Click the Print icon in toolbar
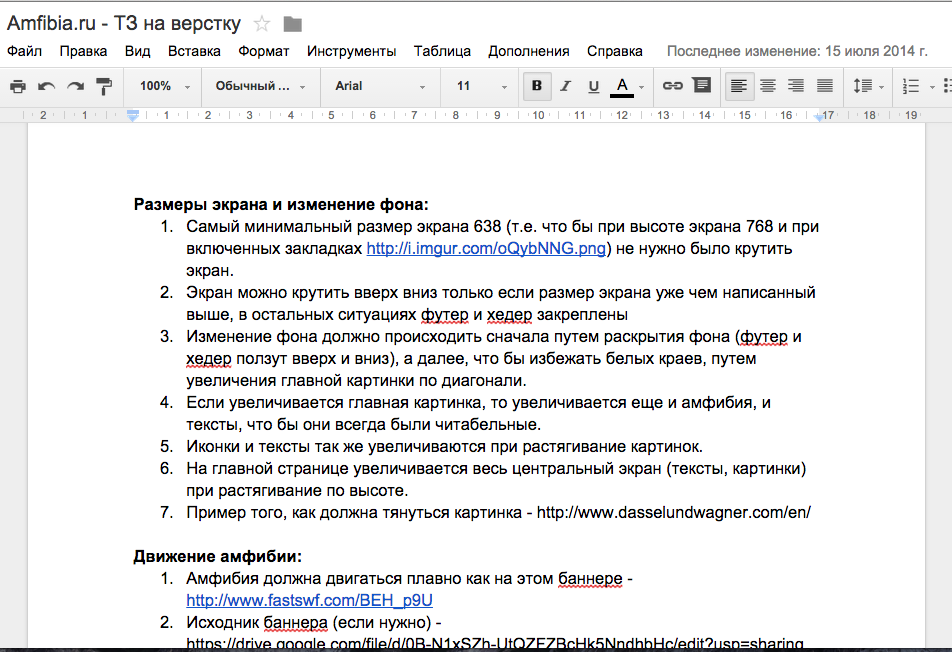The width and height of the screenshot is (952, 652). pos(18,86)
